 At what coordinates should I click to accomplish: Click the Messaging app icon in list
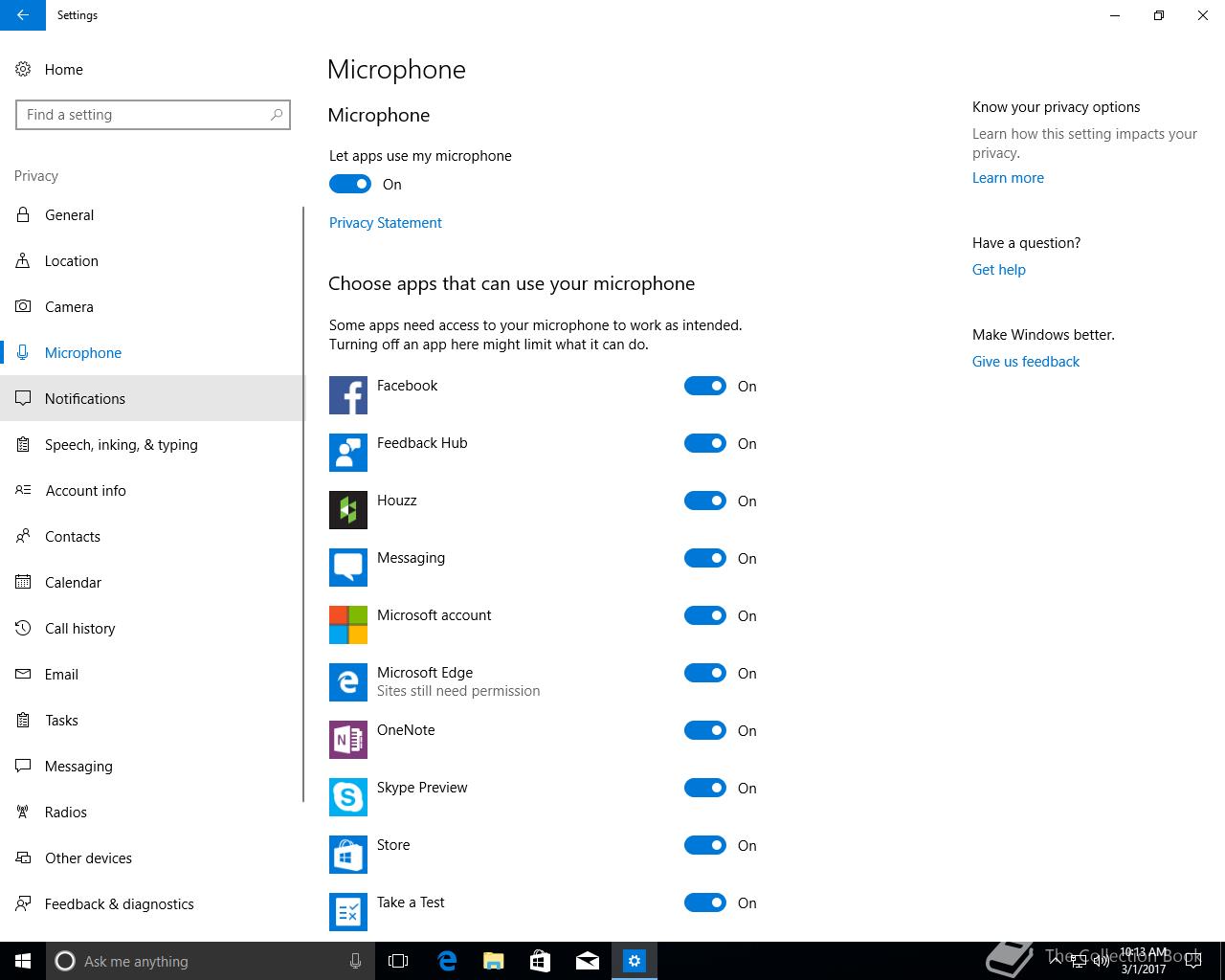tap(348, 568)
